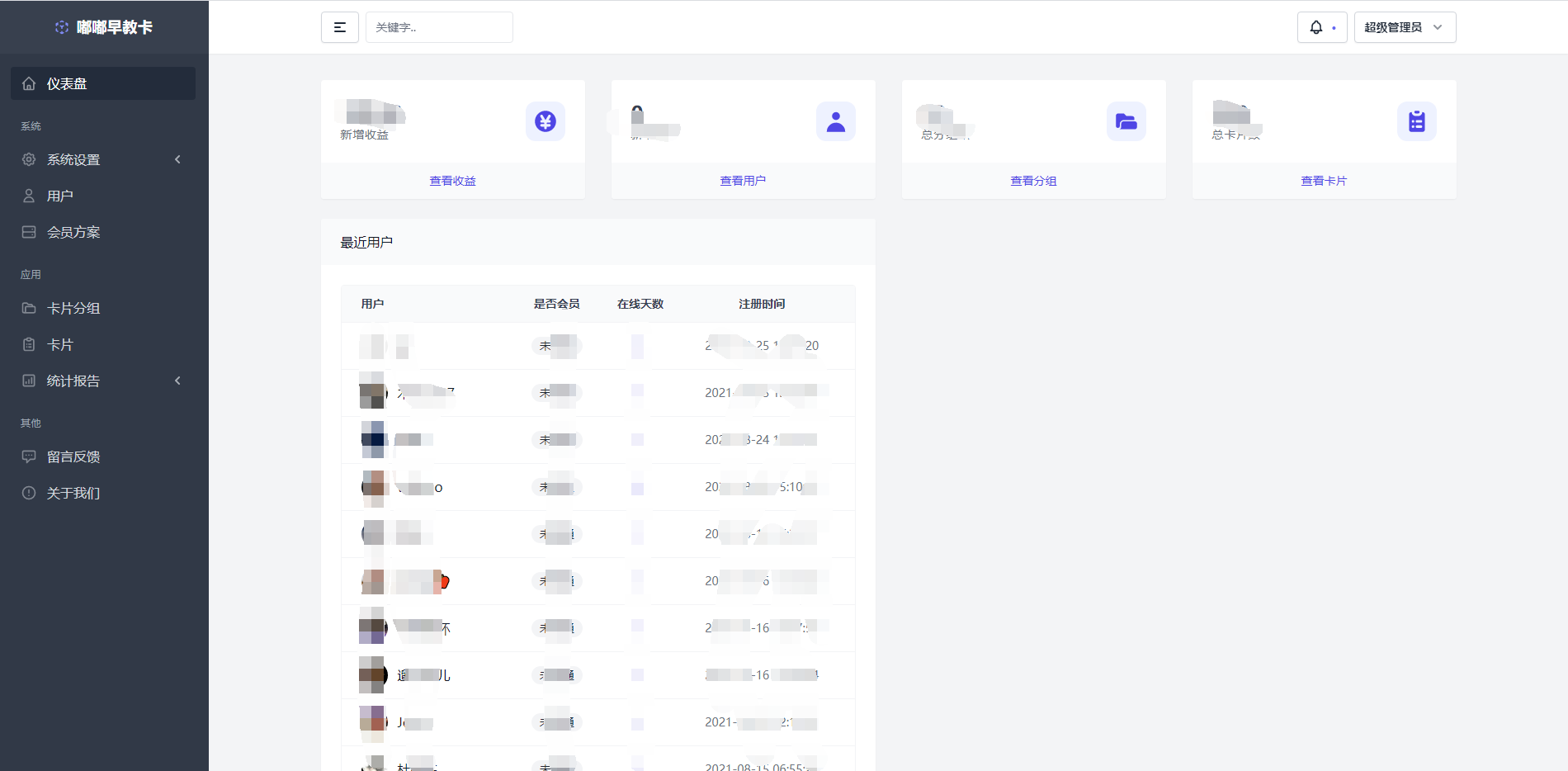The image size is (1568, 771).
Task: Collapse the 系统设置 submenu chevron
Action: 177,159
